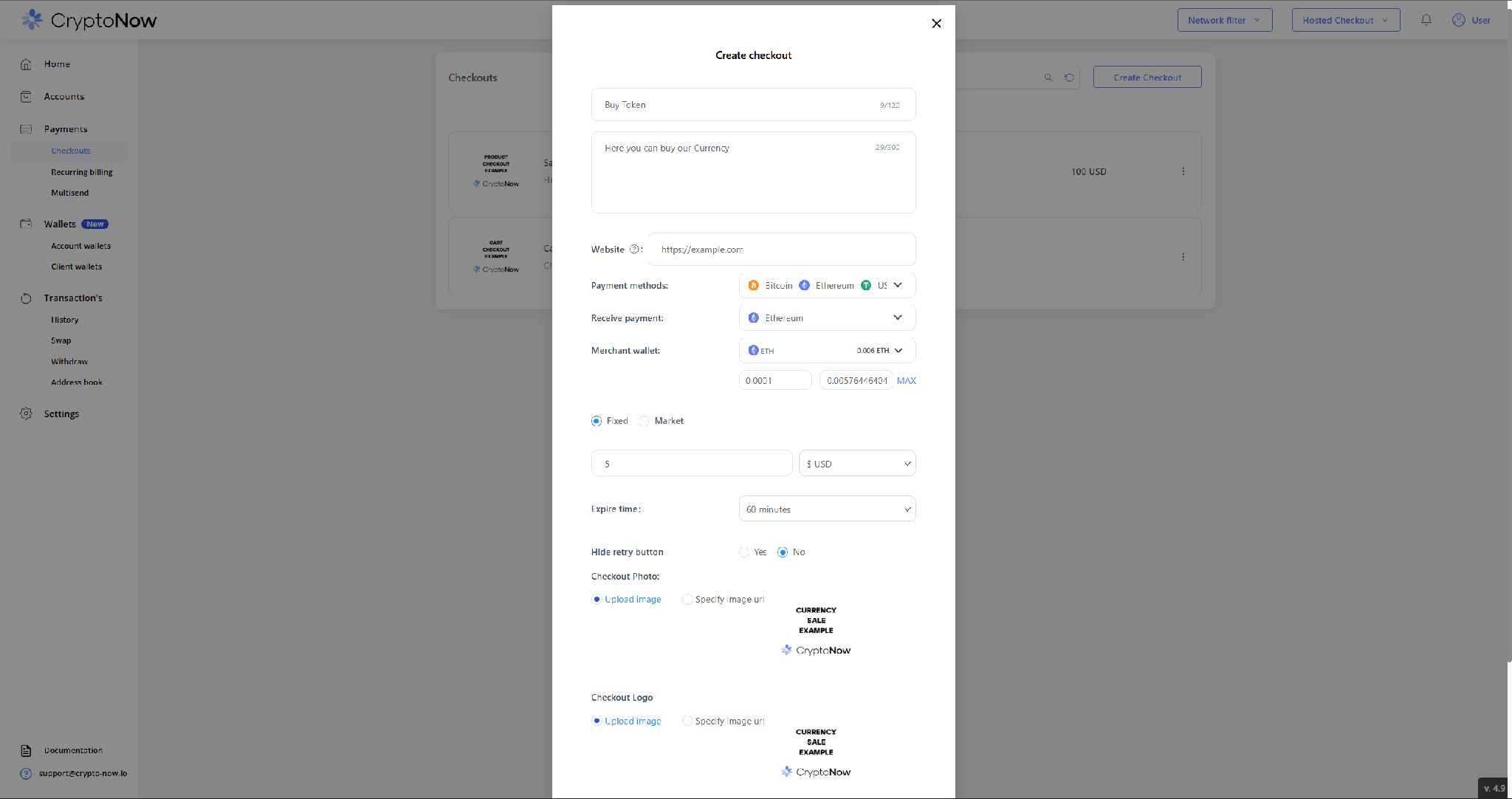Image resolution: width=1512 pixels, height=799 pixels.
Task: Open the USD currency dropdown
Action: (857, 464)
